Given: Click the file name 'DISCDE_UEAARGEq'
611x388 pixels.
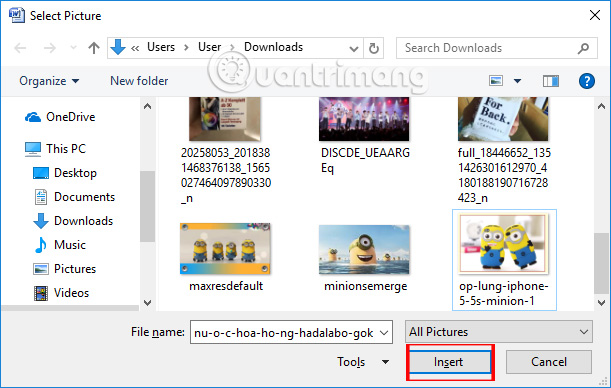Looking at the screenshot, I should pyautogui.click(x=365, y=160).
